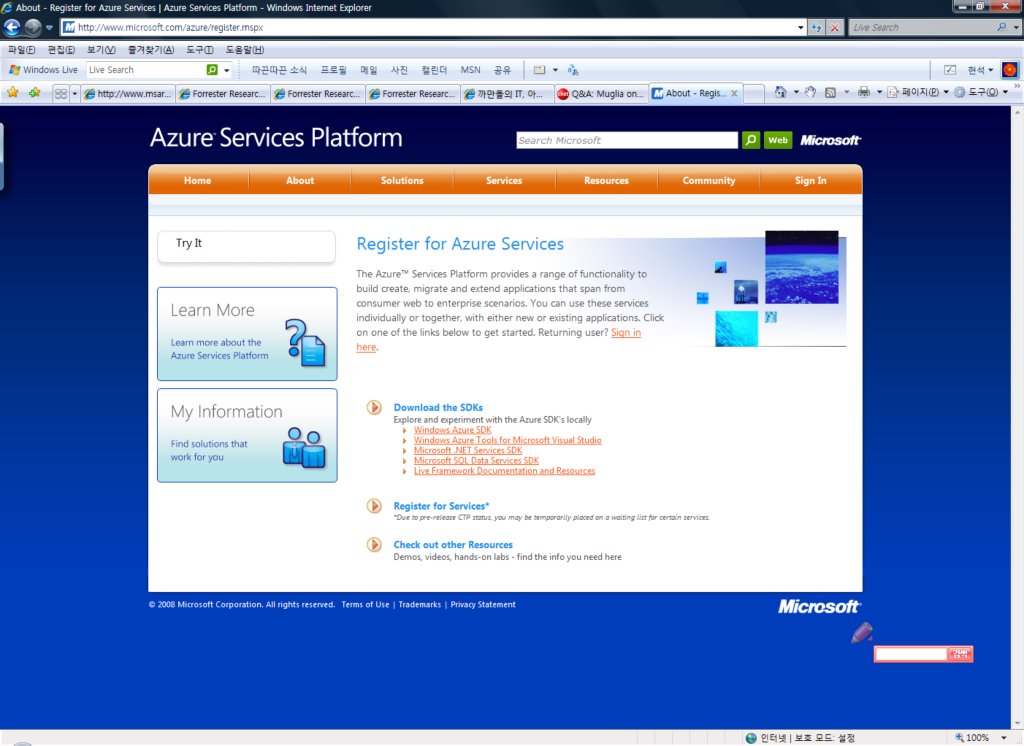Click the Windows Live logo button
The width and height of the screenshot is (1024, 746).
(43, 70)
